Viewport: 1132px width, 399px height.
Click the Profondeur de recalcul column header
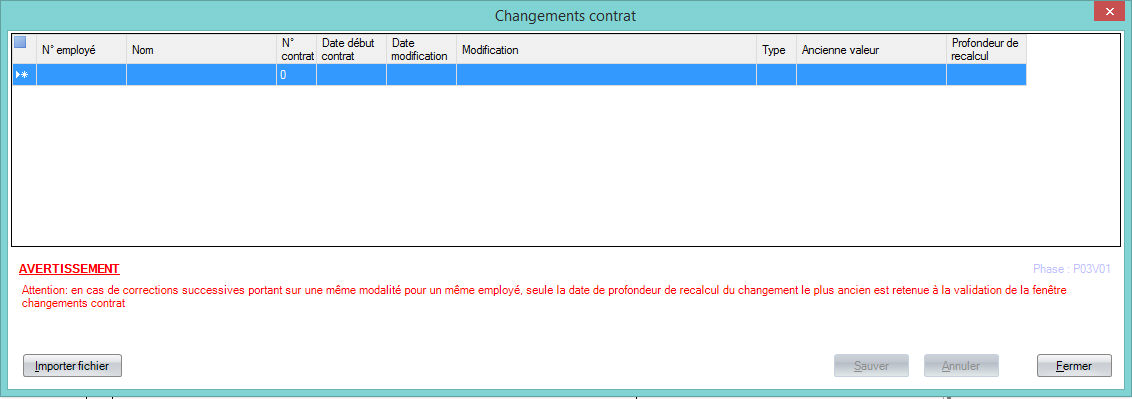[986, 50]
